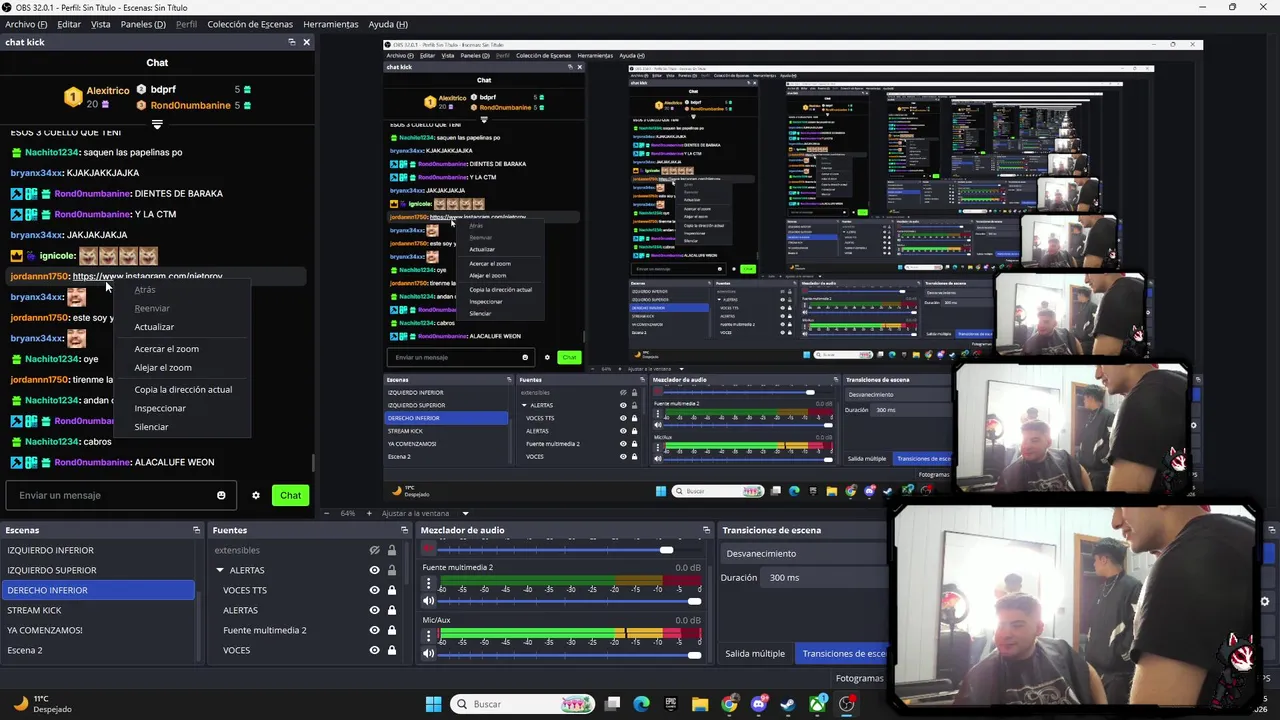Open the Editar menu

click(x=69, y=24)
